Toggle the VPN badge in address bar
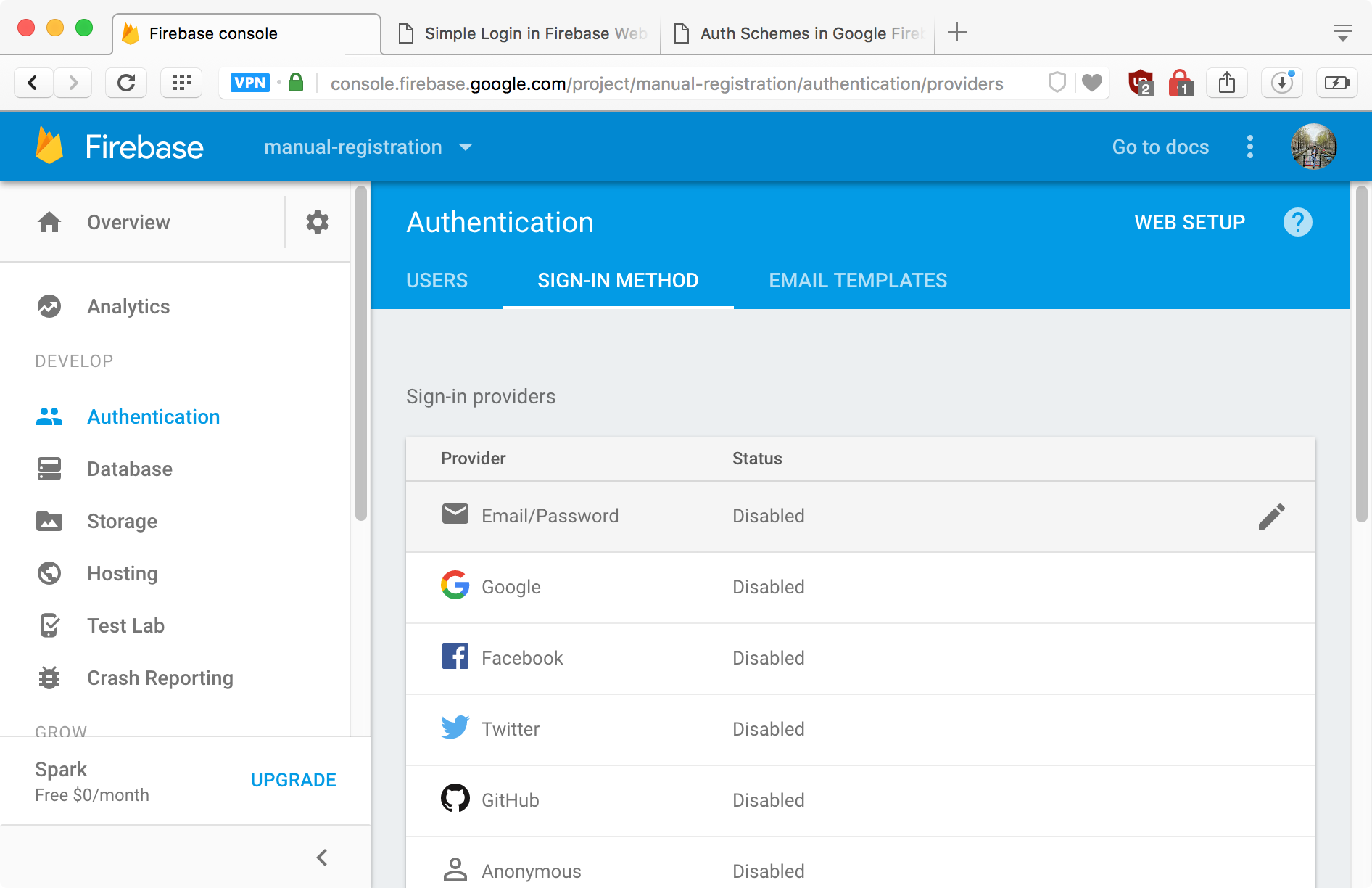This screenshot has height=888, width=1372. pos(250,83)
